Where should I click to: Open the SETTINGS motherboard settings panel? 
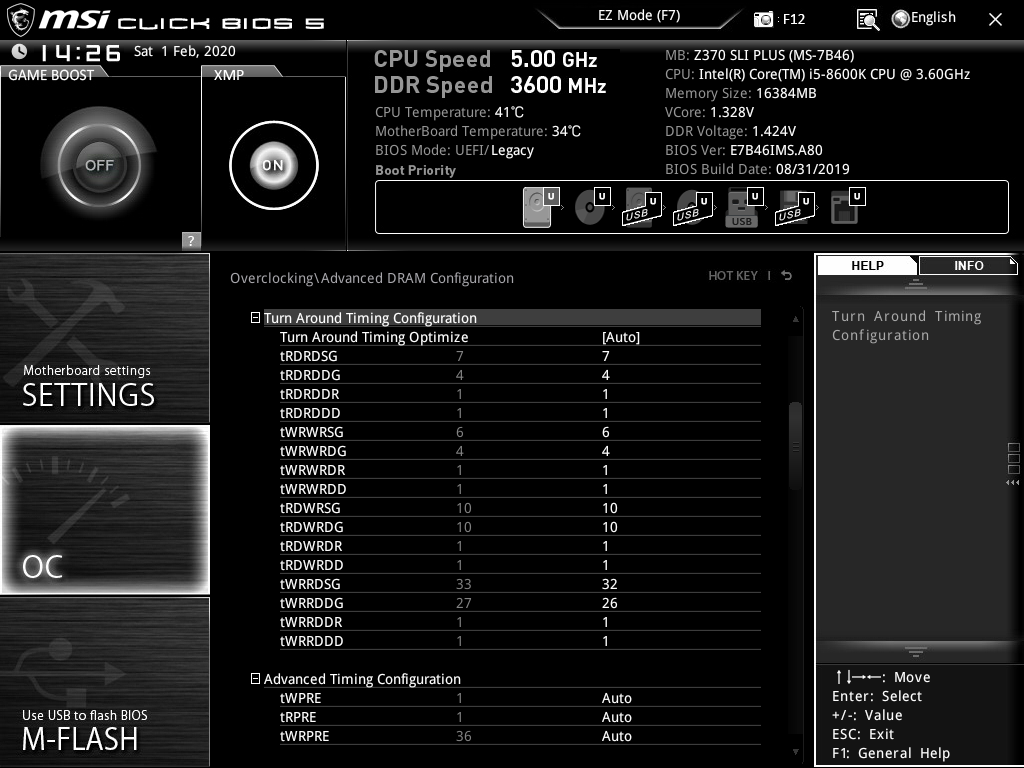point(104,338)
